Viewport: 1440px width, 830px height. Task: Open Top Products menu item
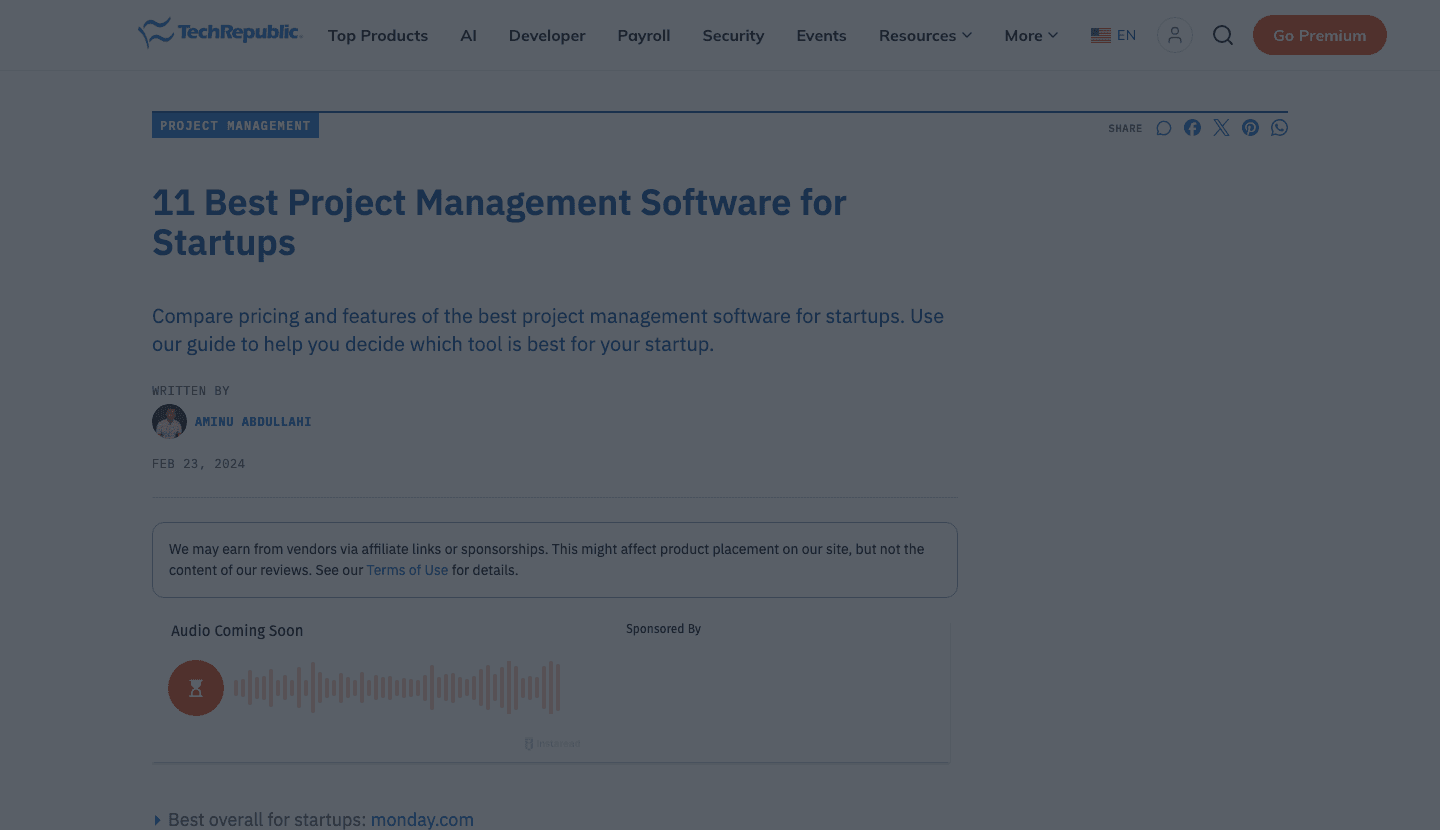[378, 35]
